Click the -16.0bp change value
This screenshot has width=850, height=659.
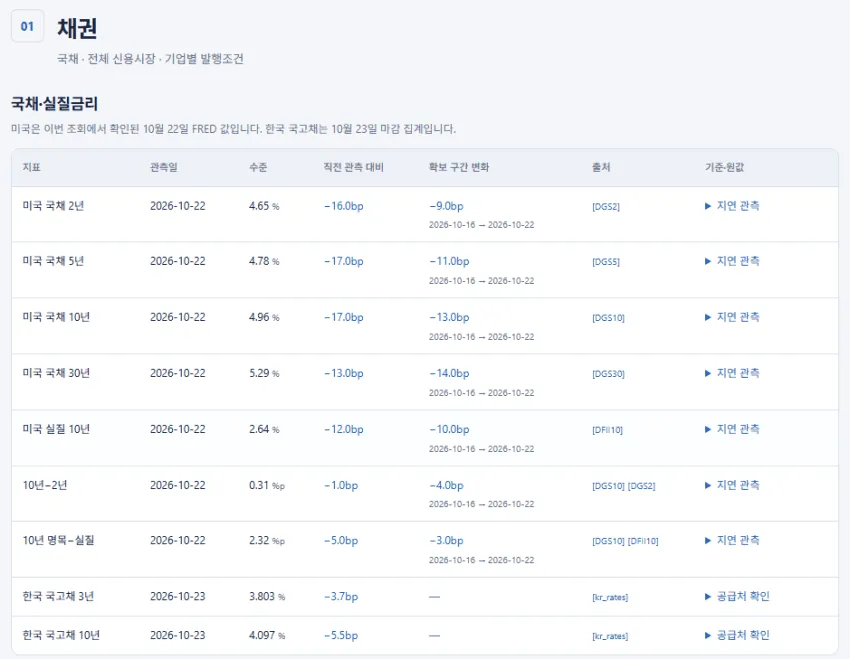tap(344, 206)
